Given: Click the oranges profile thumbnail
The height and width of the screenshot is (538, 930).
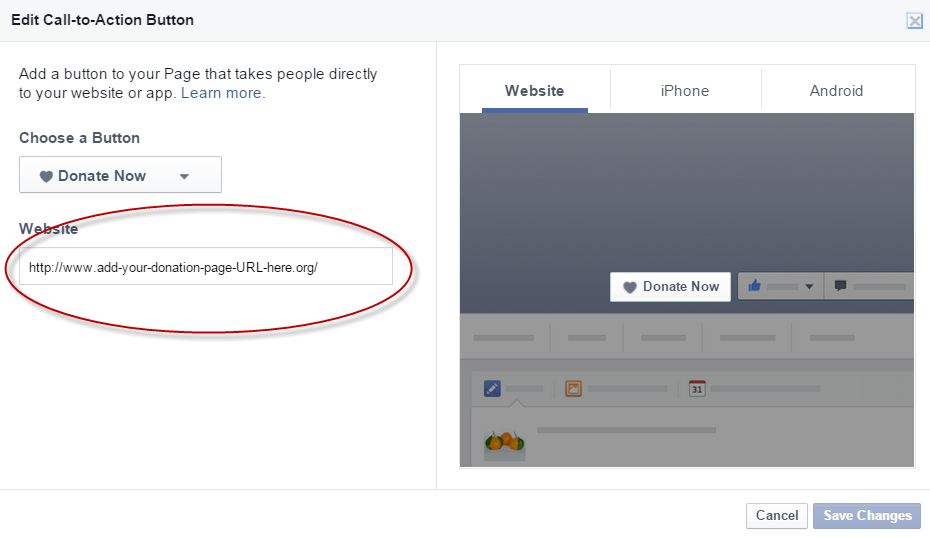Looking at the screenshot, I should tap(505, 444).
